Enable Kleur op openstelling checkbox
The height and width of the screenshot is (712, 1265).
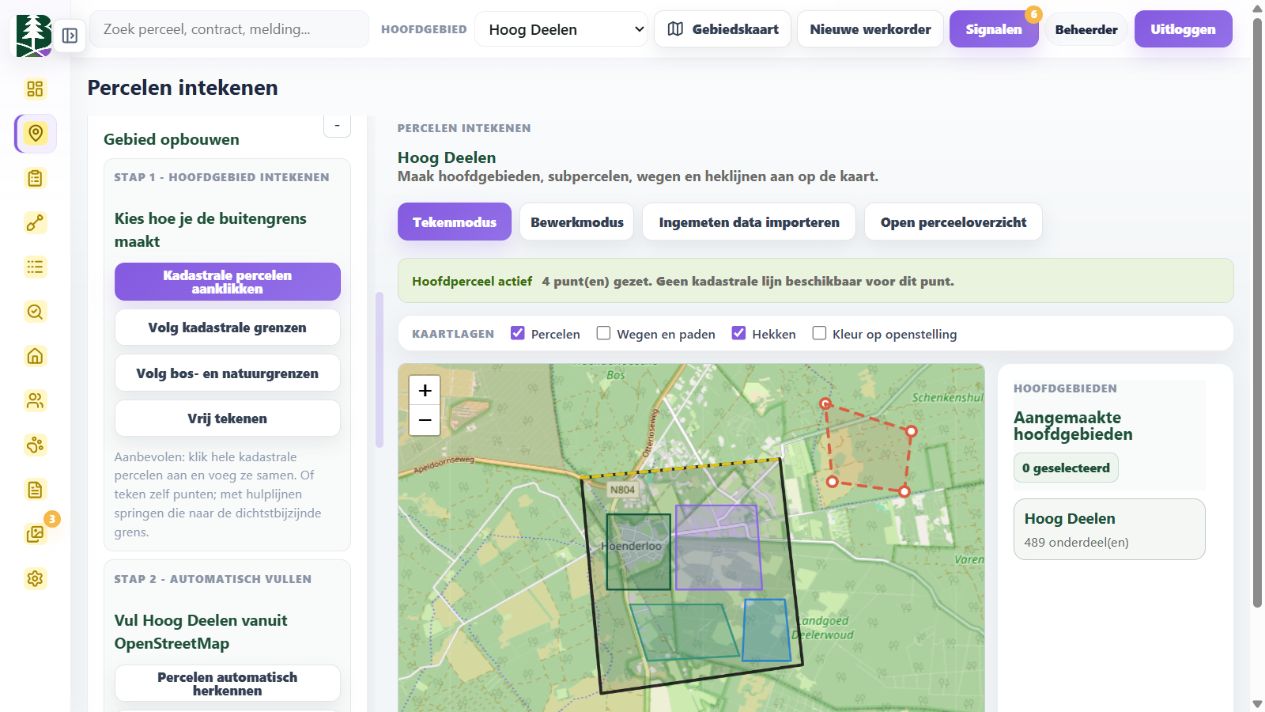tap(820, 333)
